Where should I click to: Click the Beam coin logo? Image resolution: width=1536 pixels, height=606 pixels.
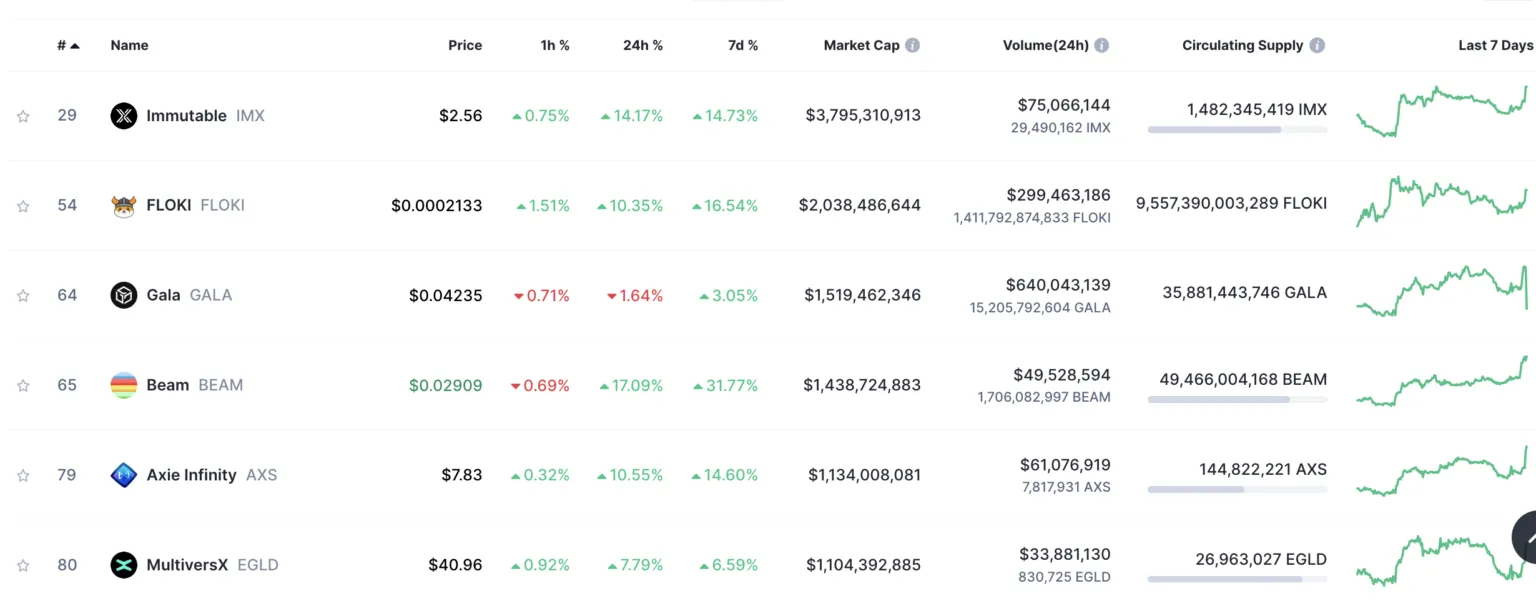[x=123, y=385]
